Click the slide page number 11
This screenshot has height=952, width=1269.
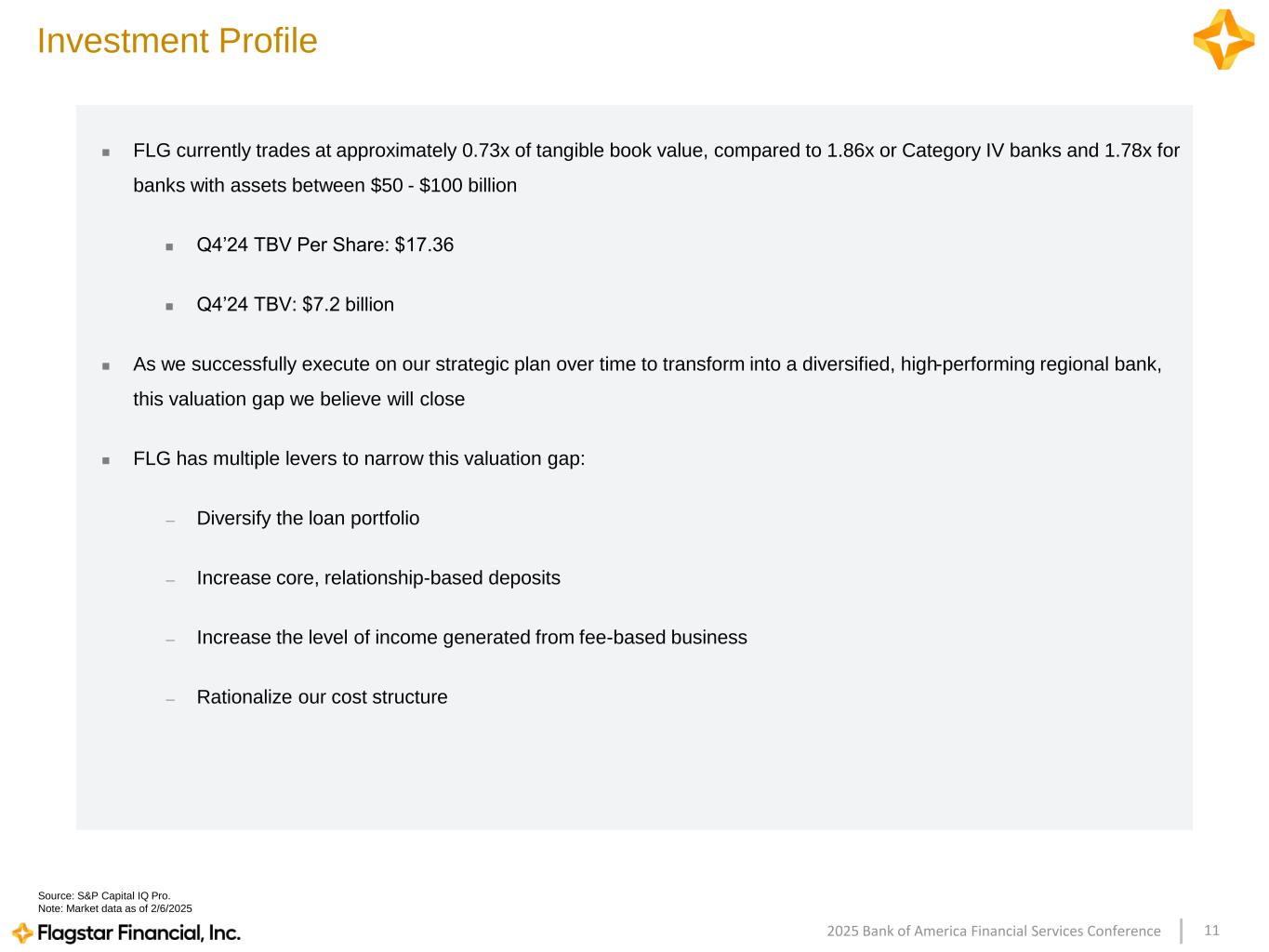[x=1211, y=931]
